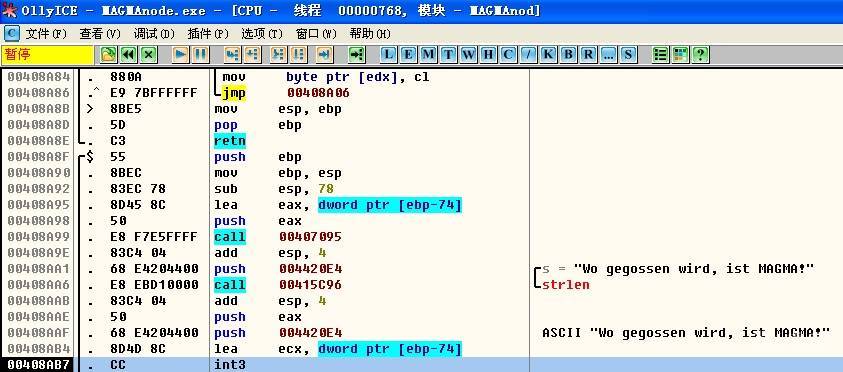Open debugging options list icon
Image resolution: width=843 pixels, height=372 pixels.
point(660,54)
